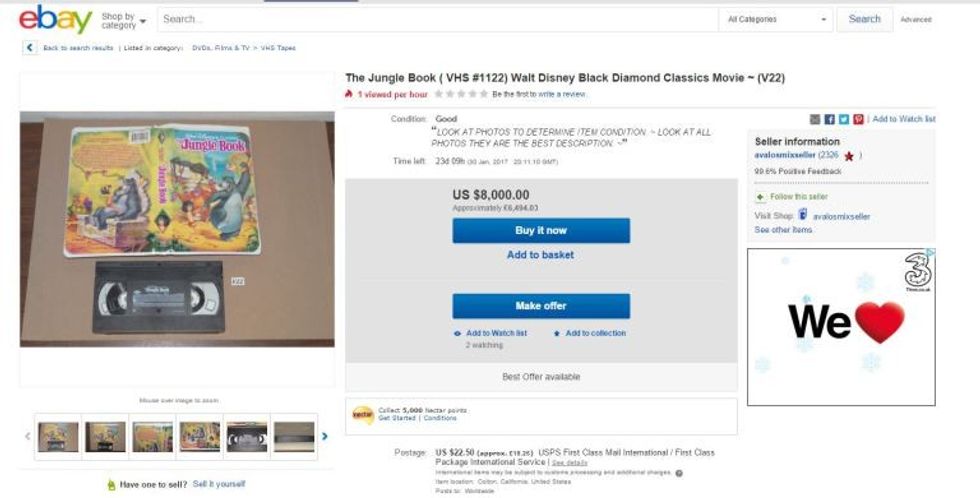Select the first photo thumbnail
Image resolution: width=980 pixels, height=498 pixels.
[x=58, y=436]
